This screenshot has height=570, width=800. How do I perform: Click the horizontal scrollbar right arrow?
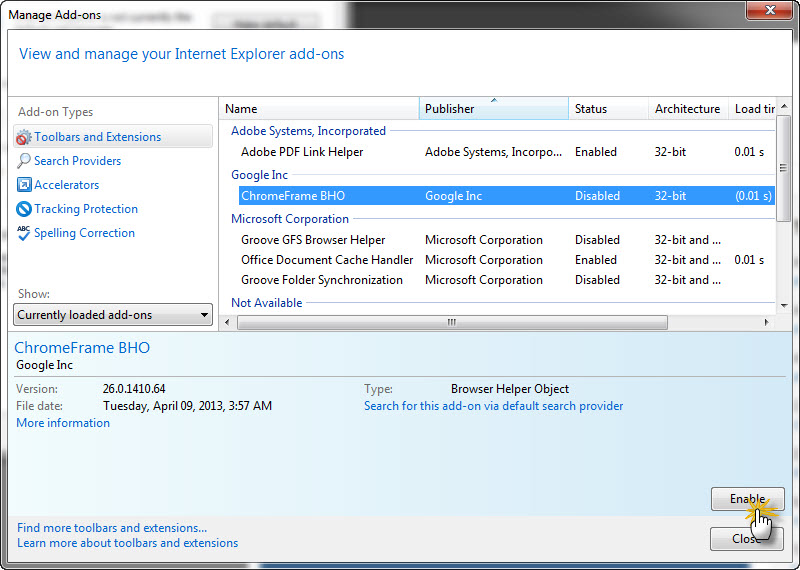tap(766, 322)
